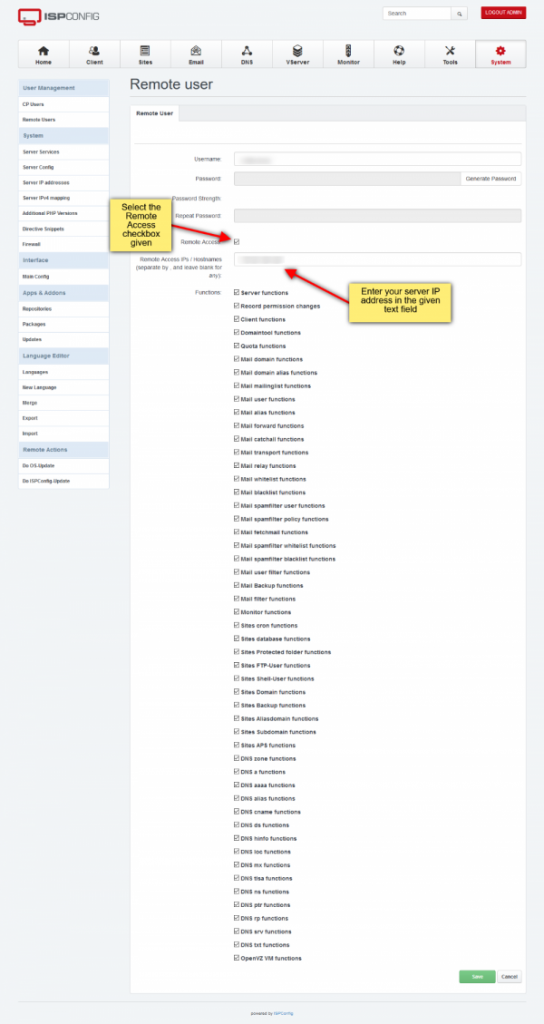544x1024 pixels.
Task: Toggle Domaintool functions checkbox
Action: [x=236, y=332]
